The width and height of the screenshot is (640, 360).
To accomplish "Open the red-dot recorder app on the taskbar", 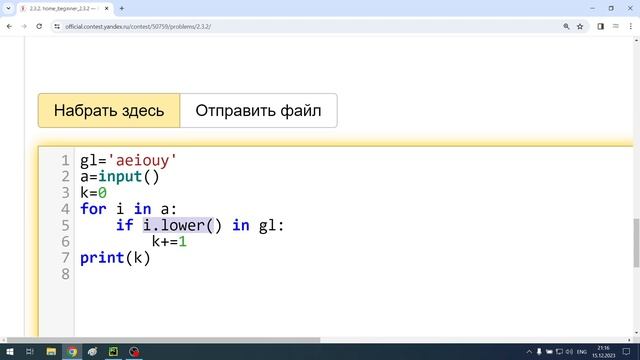I will tap(134, 351).
